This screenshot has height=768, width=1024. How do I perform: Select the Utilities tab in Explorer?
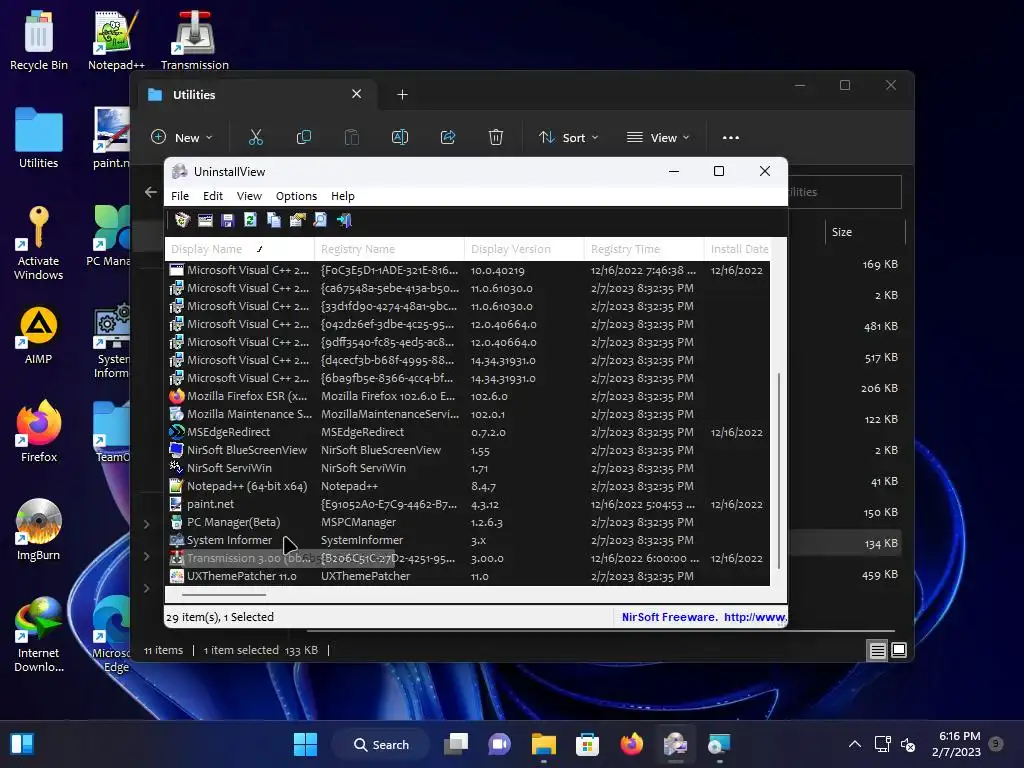click(x=257, y=95)
